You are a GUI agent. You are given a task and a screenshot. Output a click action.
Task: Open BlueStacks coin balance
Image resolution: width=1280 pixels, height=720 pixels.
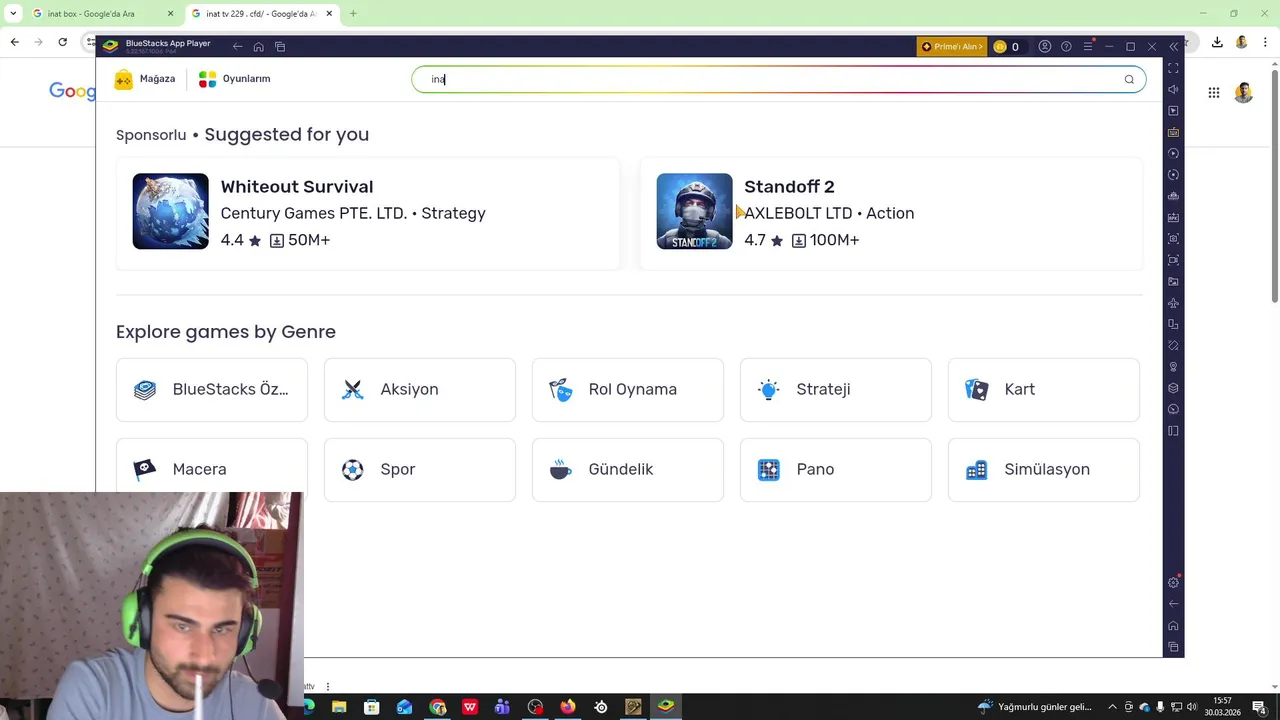pos(1006,47)
